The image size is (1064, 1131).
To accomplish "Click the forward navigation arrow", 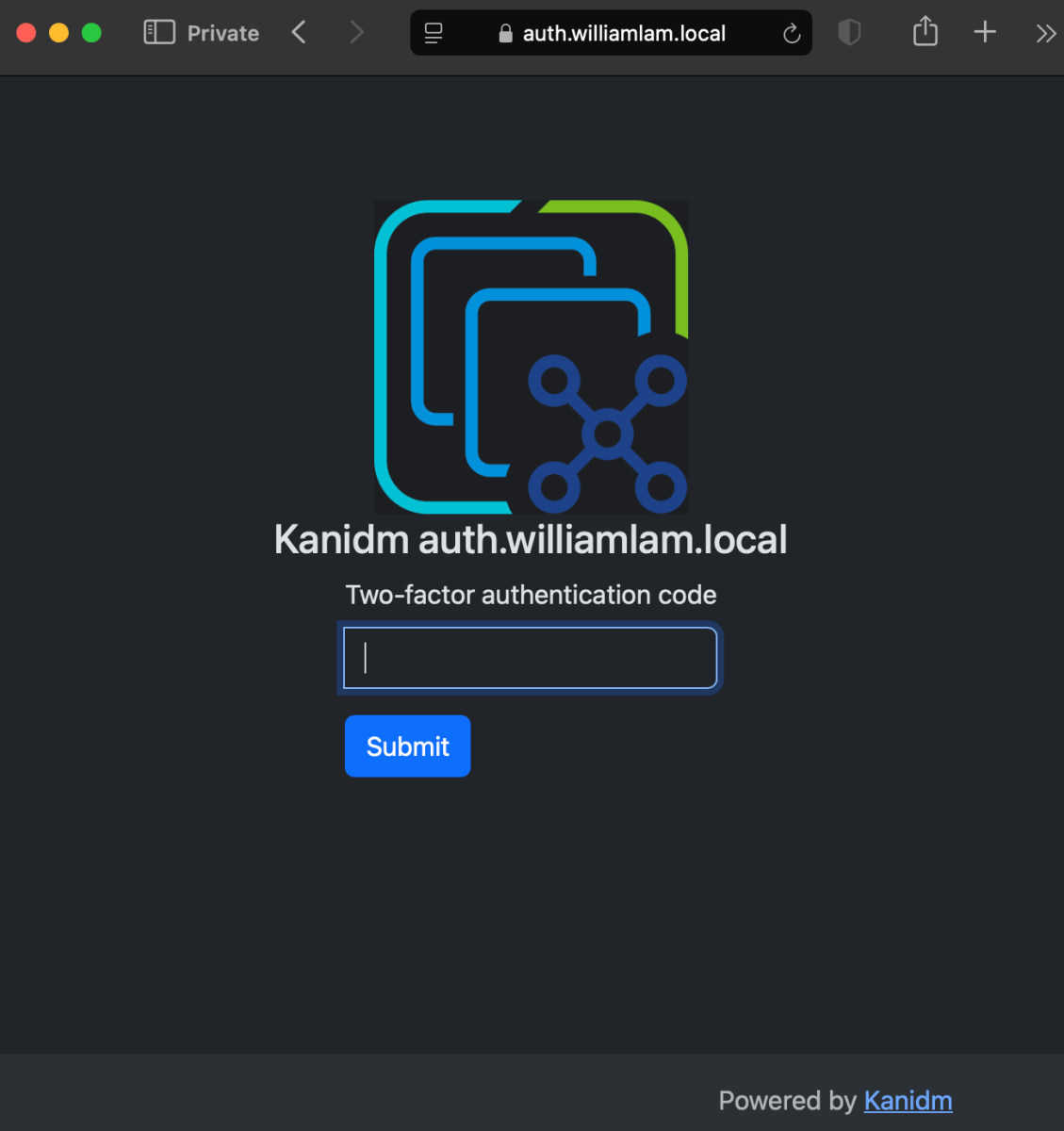I will coord(356,33).
